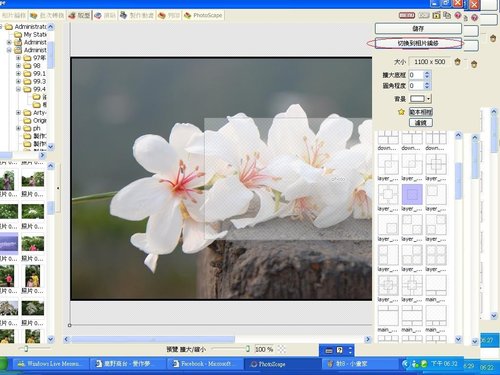Click the 100 % zoom value
This screenshot has width=500, height=375.
click(264, 349)
